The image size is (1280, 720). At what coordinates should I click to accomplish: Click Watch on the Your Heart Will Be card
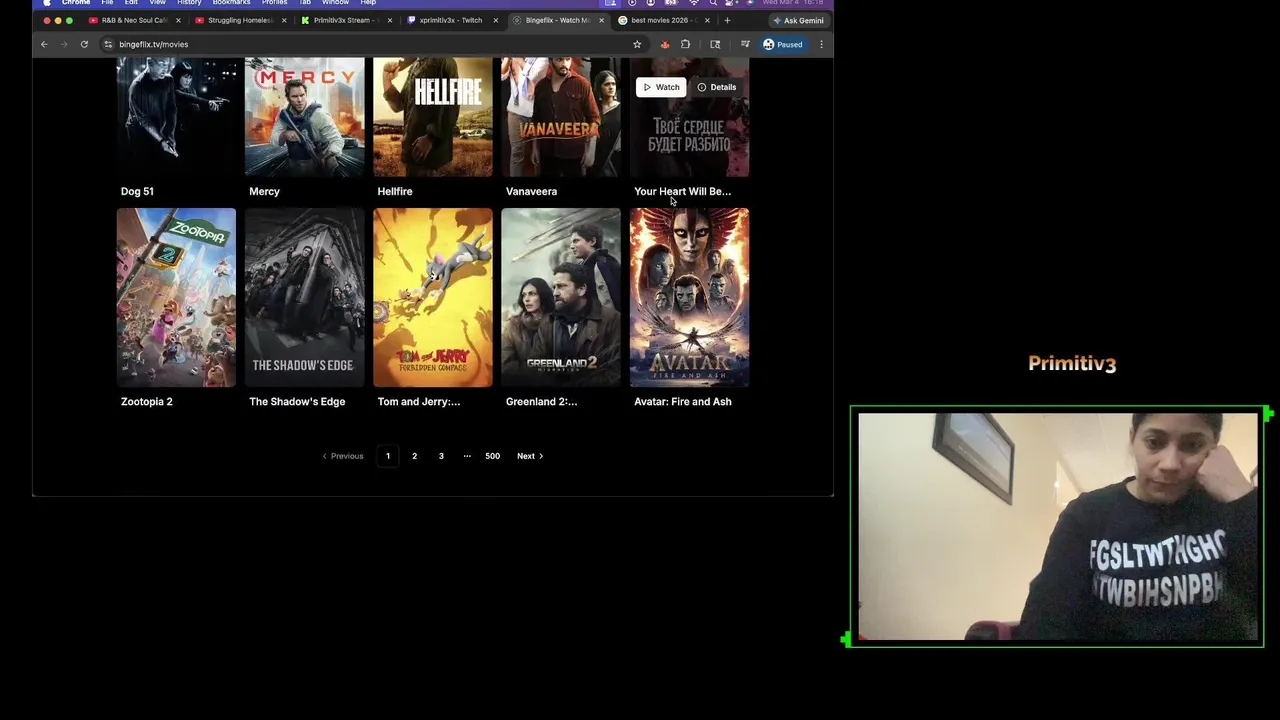661,87
